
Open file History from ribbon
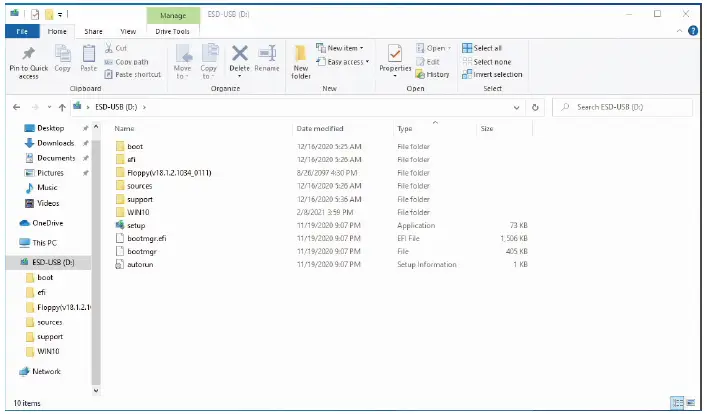[x=432, y=74]
